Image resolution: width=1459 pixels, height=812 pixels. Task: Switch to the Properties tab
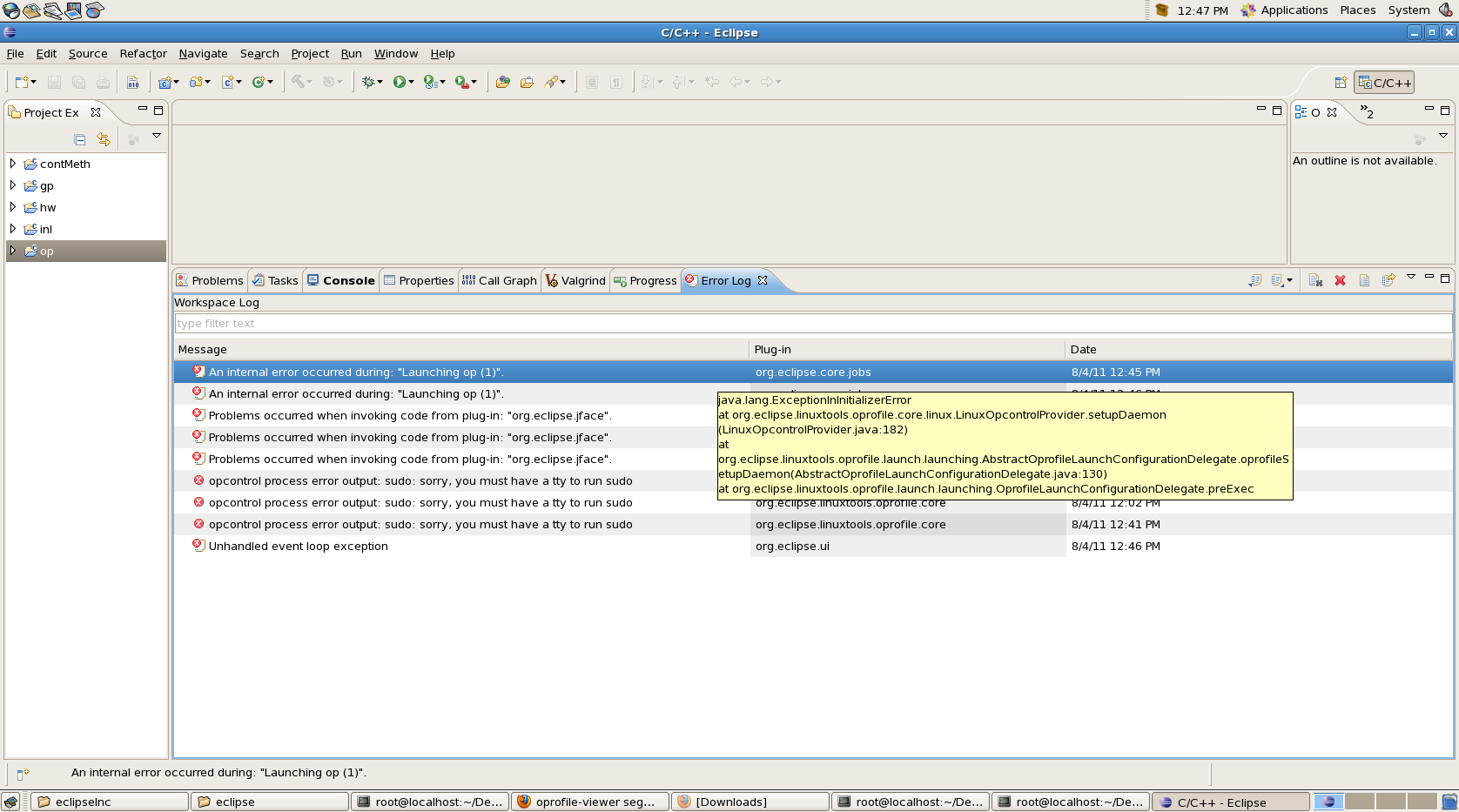pos(419,280)
